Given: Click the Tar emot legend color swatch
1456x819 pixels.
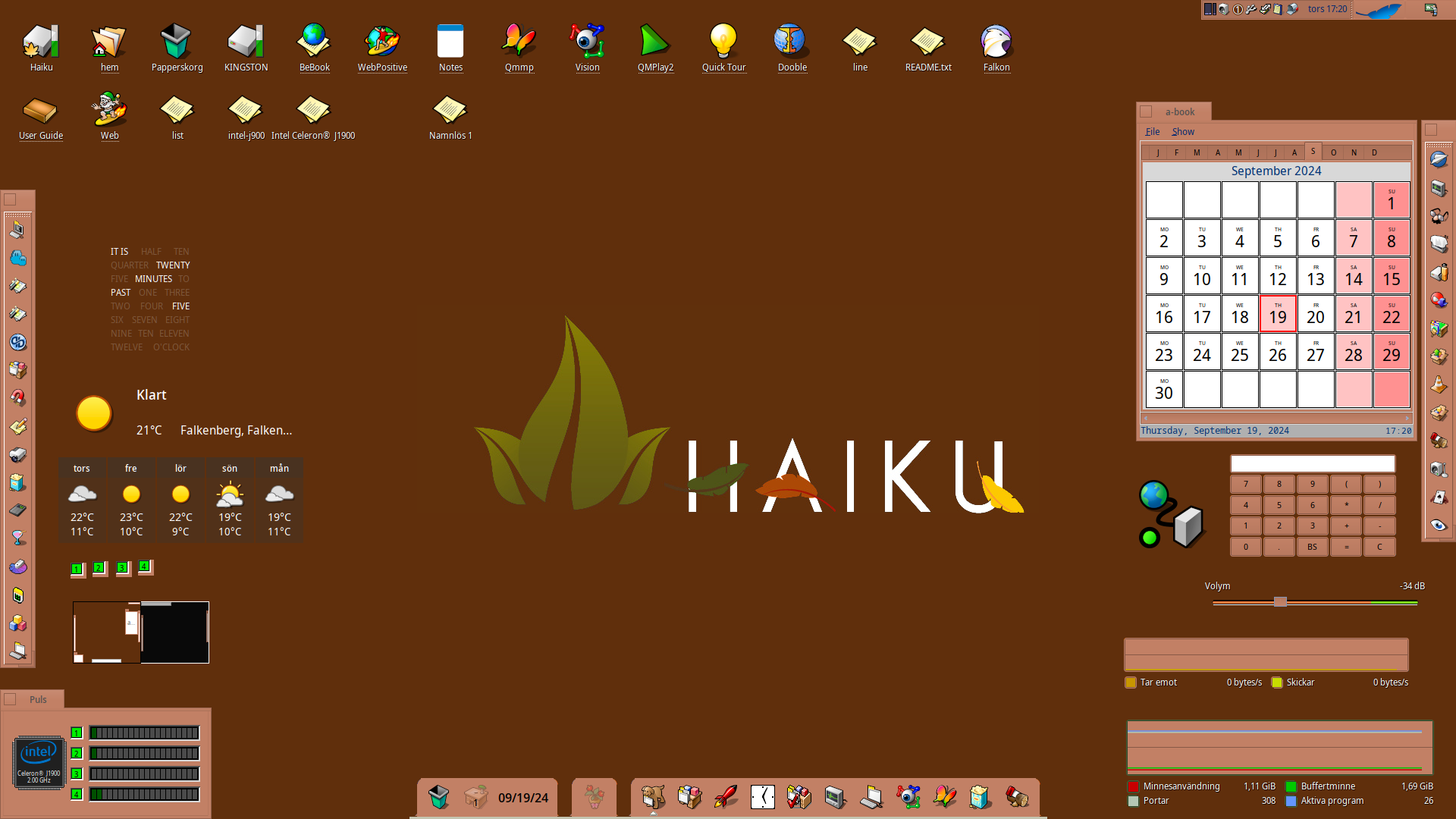Looking at the screenshot, I should [1131, 682].
